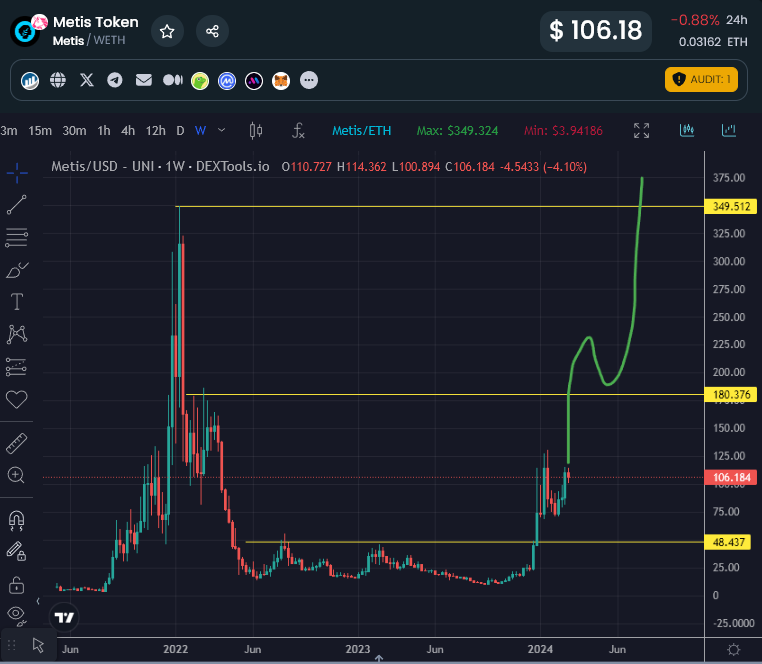Open the Metis/USD chart legend title
This screenshot has height=664, width=762.
tap(160, 167)
